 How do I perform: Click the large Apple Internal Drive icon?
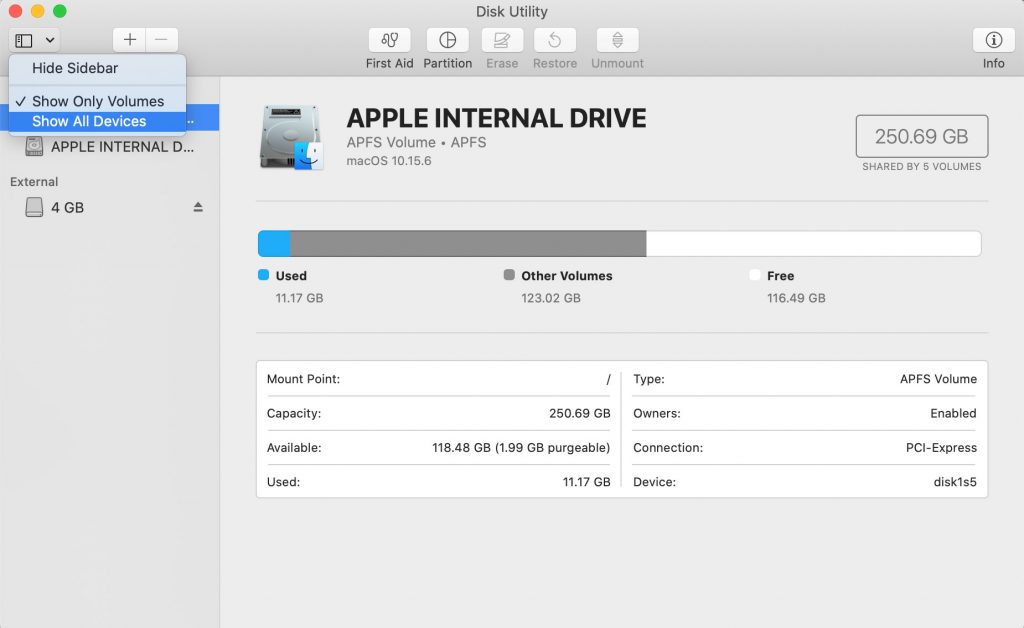click(x=291, y=137)
